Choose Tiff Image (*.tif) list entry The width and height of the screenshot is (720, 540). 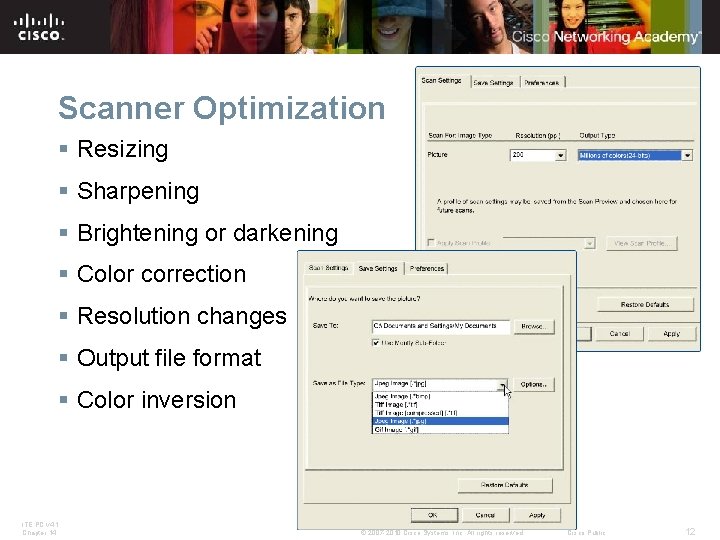tap(440, 405)
